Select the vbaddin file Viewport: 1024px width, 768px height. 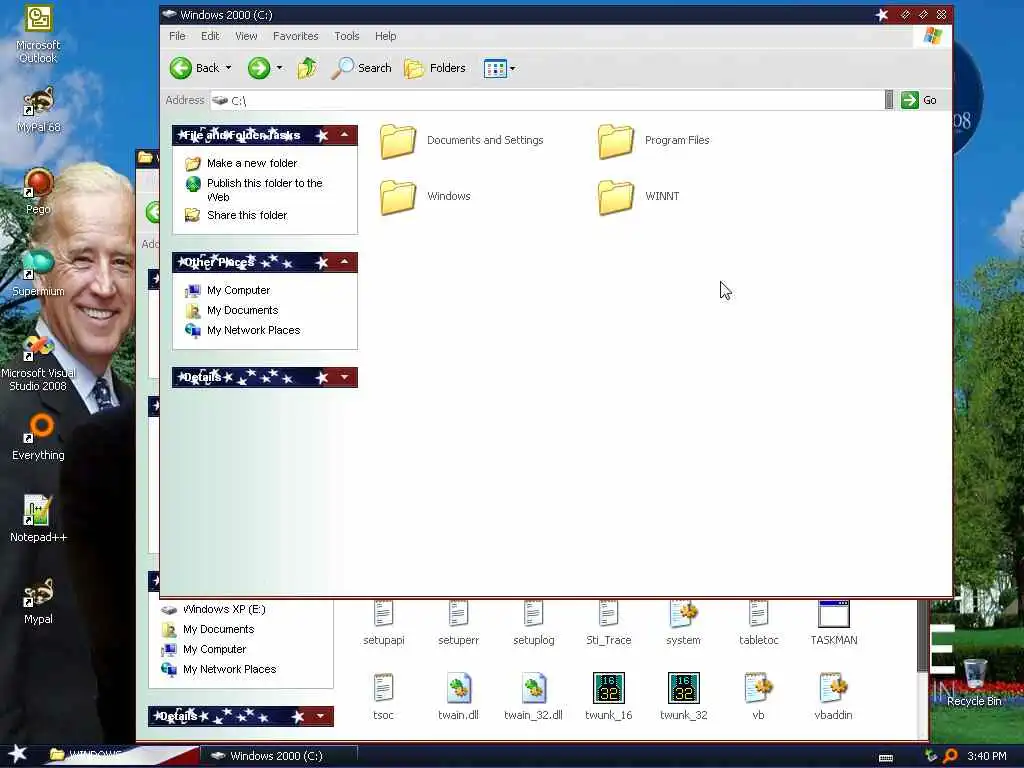(833, 696)
